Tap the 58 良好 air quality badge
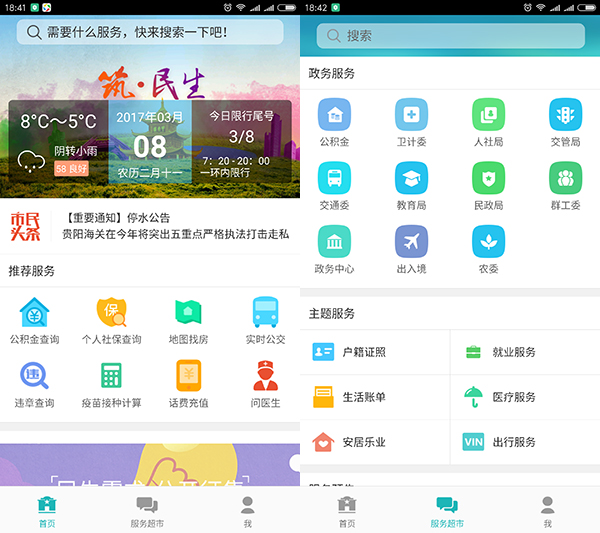 coord(71,169)
